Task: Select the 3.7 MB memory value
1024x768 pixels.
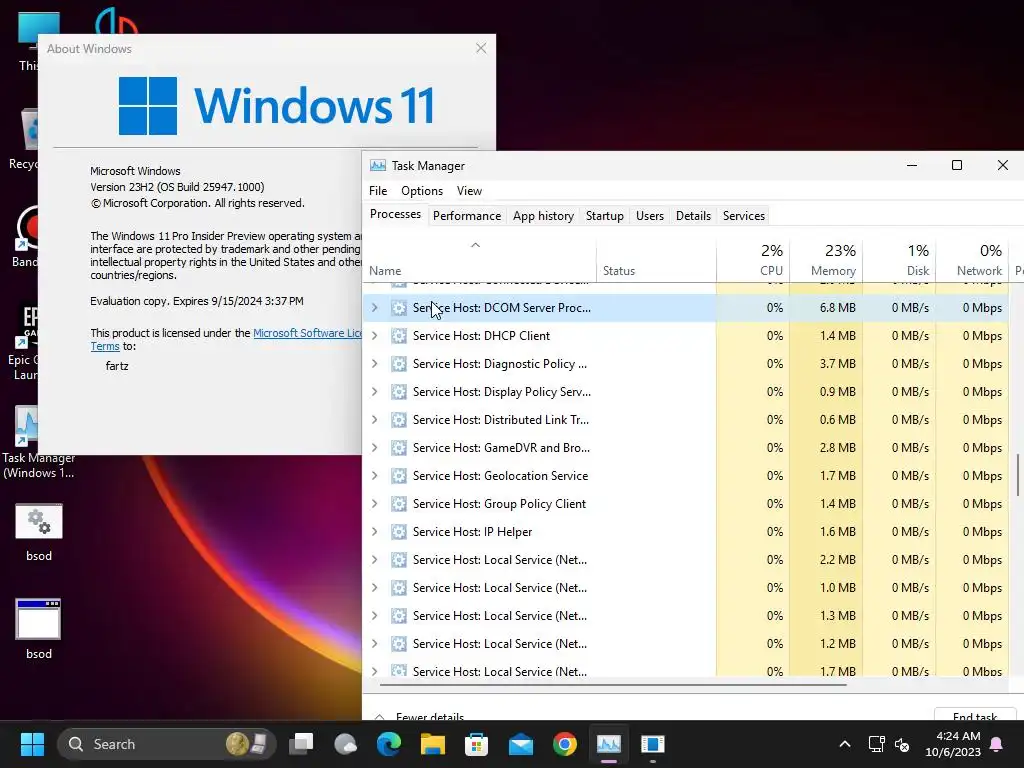Action: tap(837, 364)
